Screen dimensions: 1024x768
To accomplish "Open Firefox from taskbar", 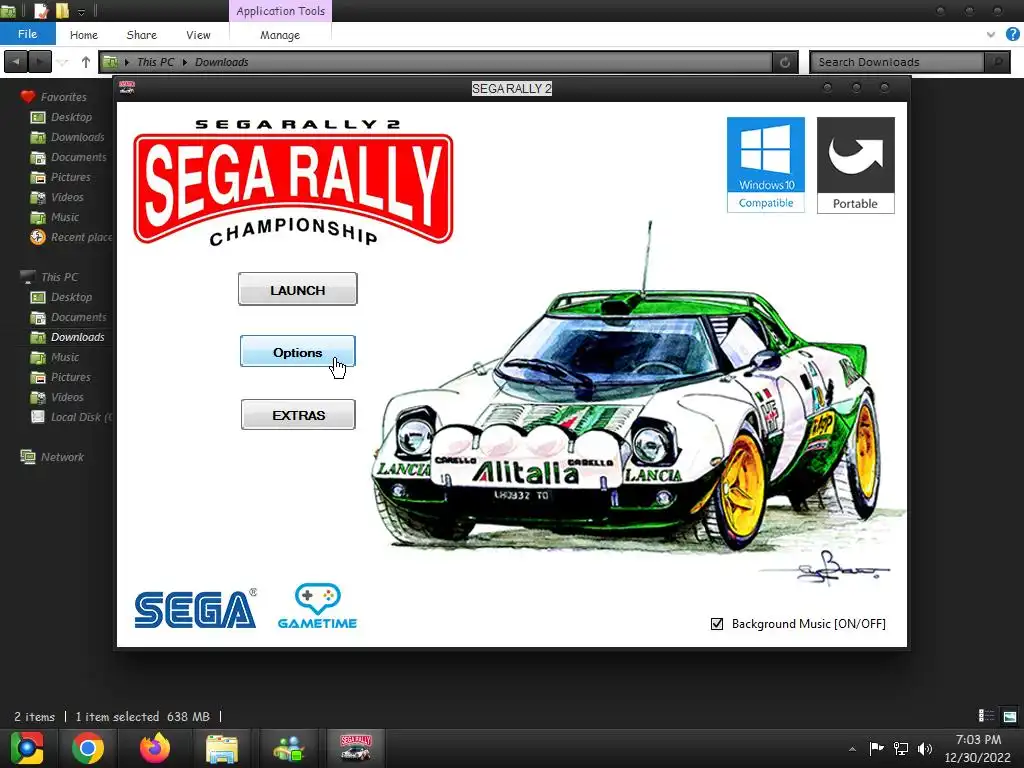I will click(x=155, y=748).
